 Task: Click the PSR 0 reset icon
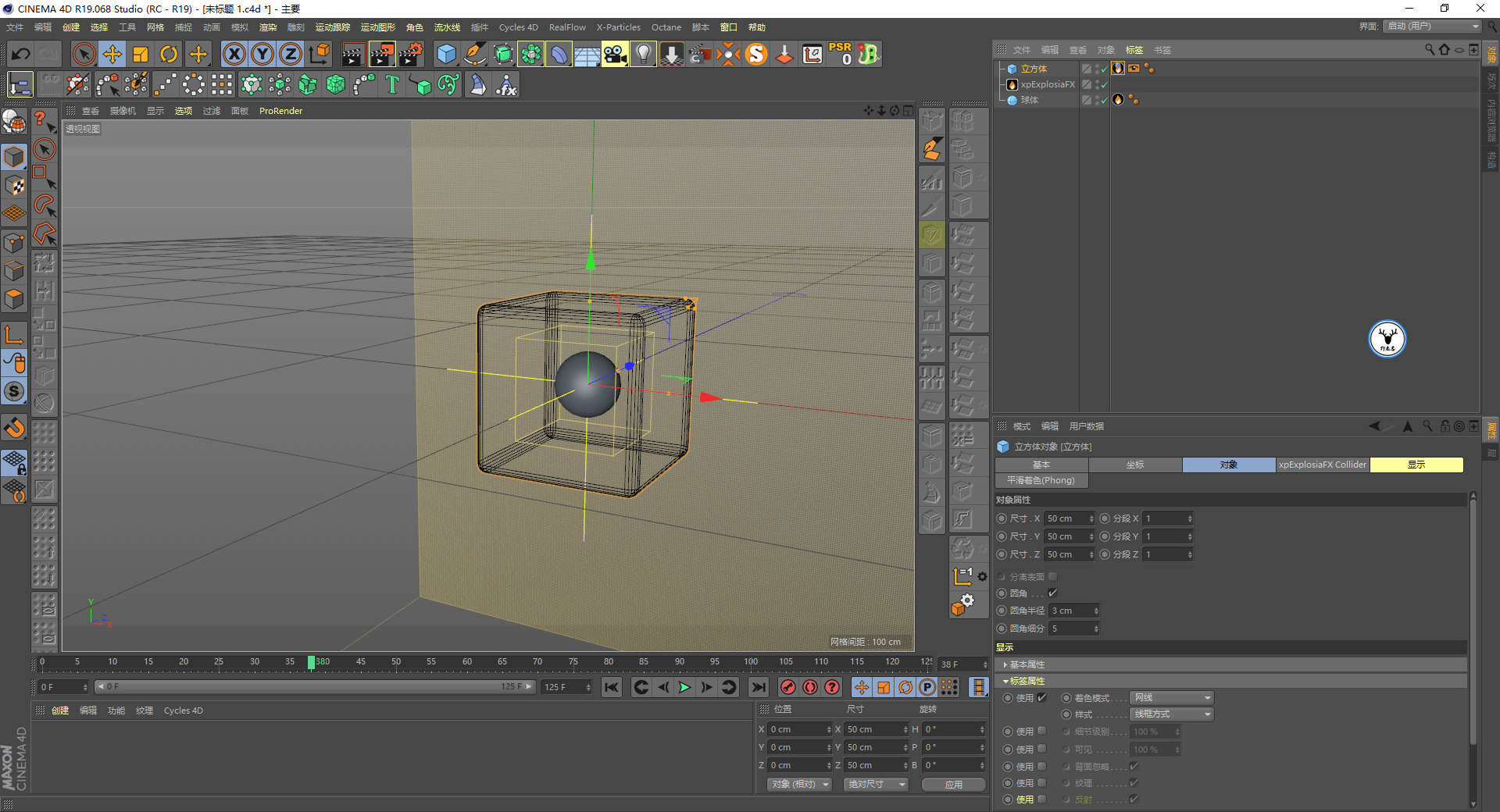point(841,54)
